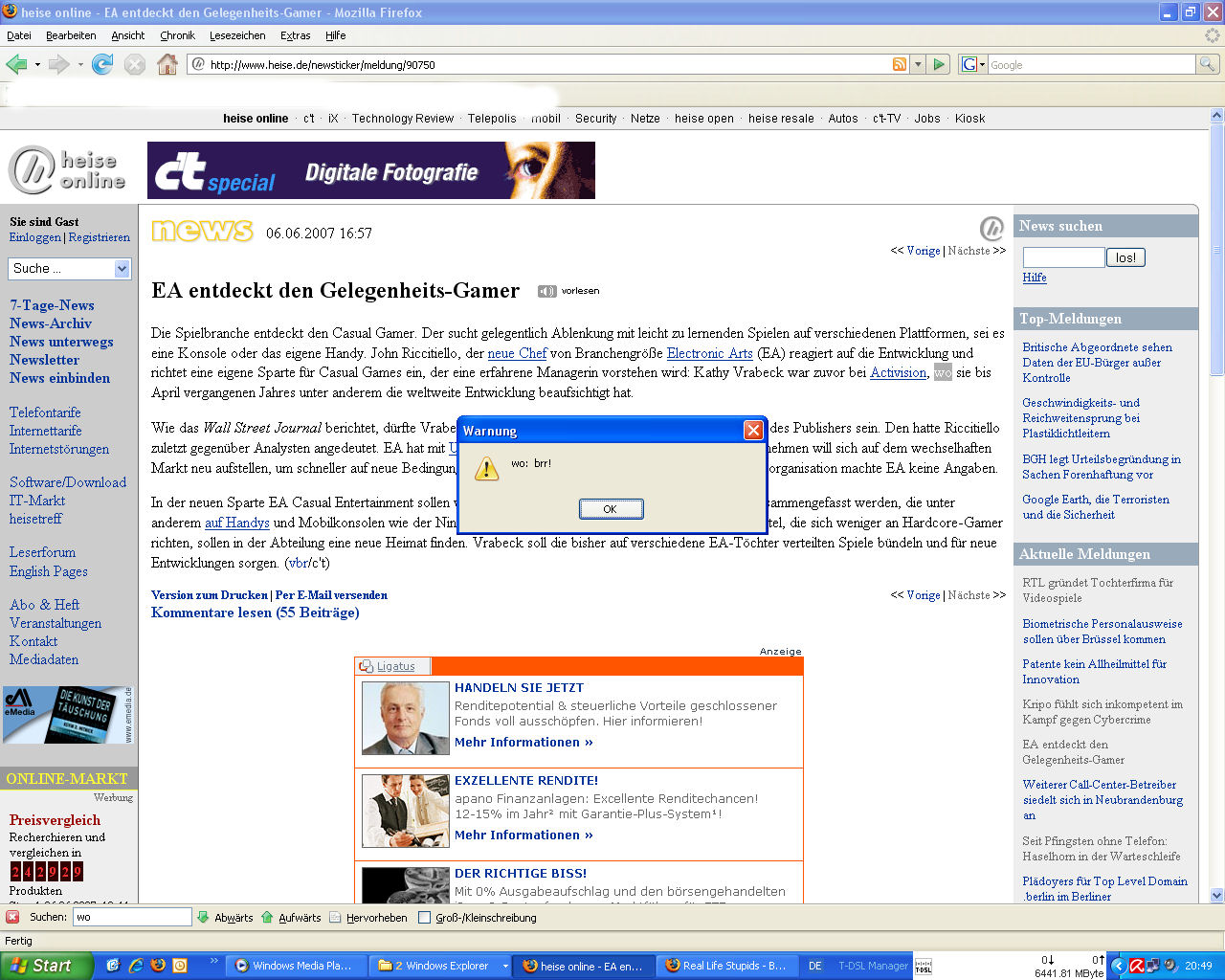The height and width of the screenshot is (980, 1225).
Task: Click the los! search button
Action: (1126, 257)
